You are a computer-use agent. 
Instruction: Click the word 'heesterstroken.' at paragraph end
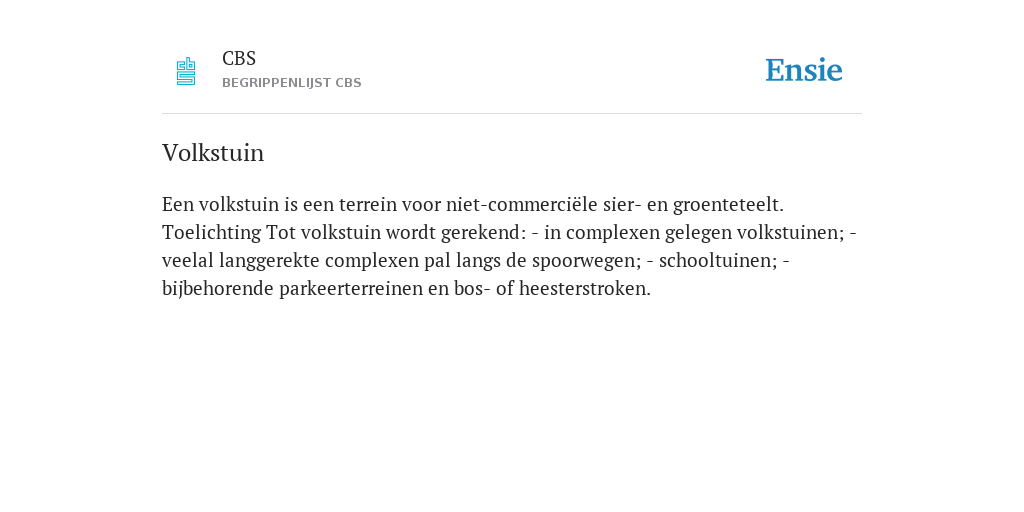585,289
